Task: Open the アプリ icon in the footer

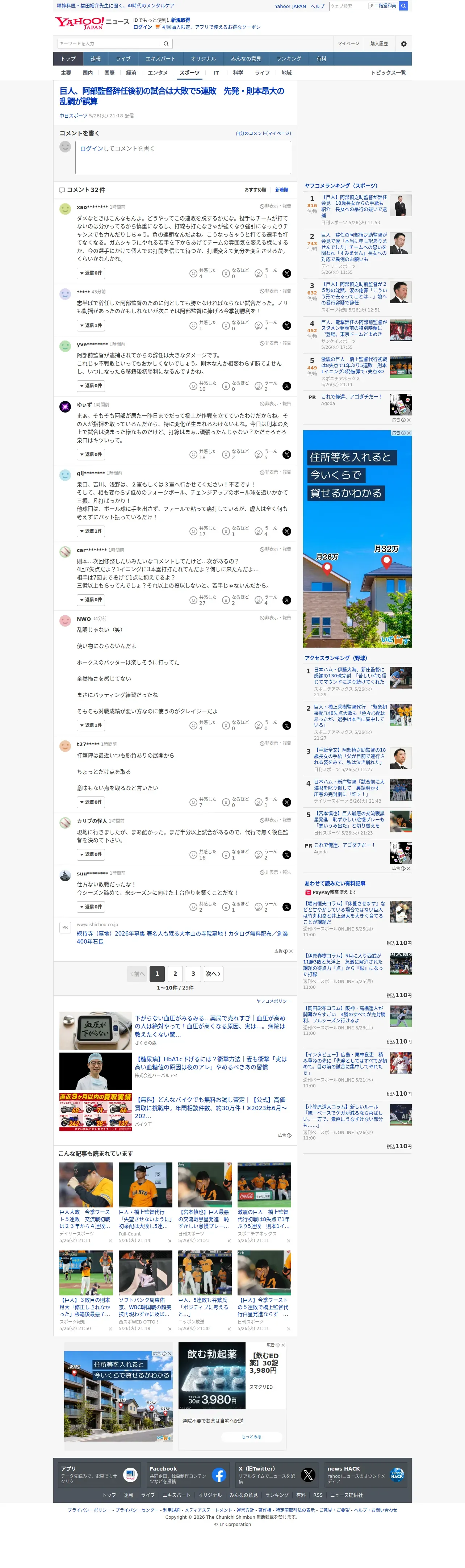Action: point(130,1475)
